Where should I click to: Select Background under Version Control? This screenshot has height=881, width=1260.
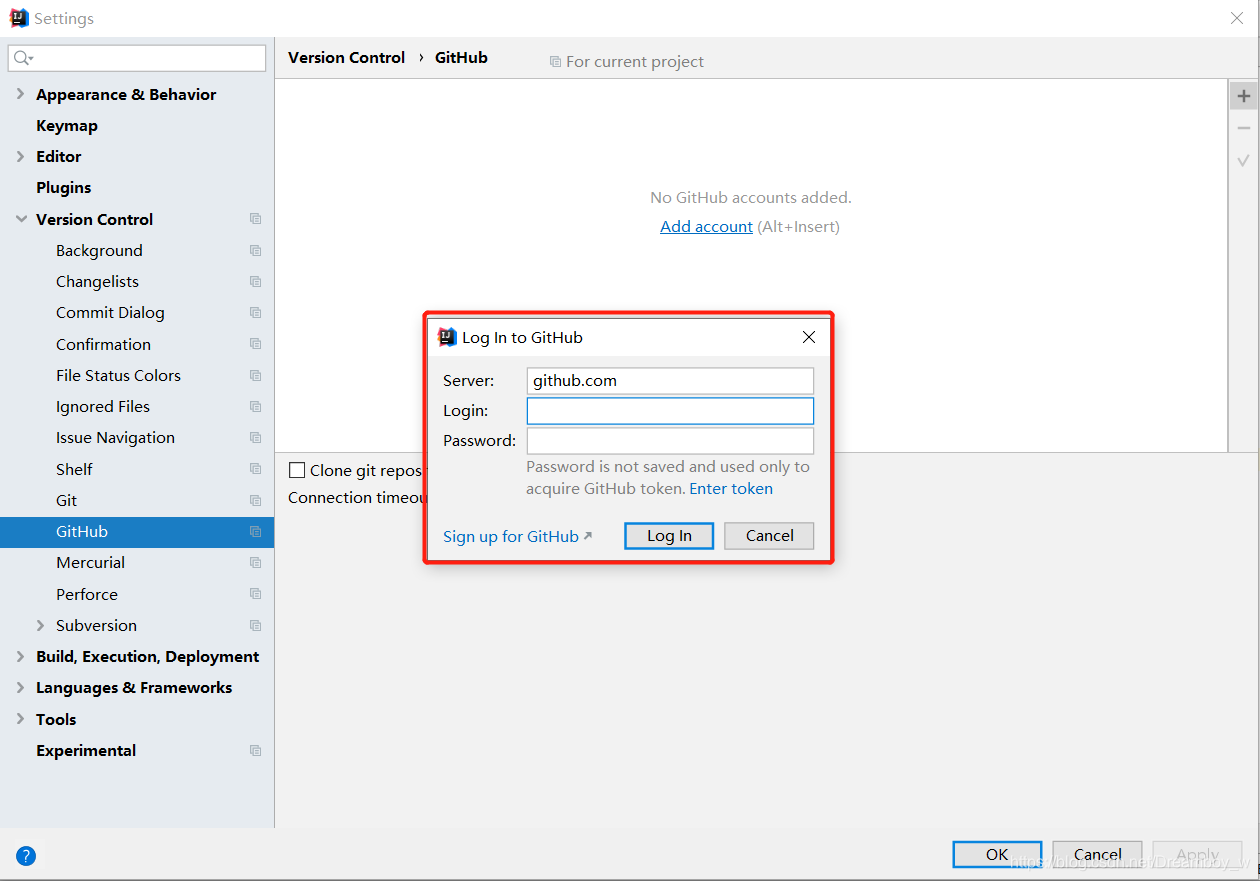pyautogui.click(x=99, y=251)
